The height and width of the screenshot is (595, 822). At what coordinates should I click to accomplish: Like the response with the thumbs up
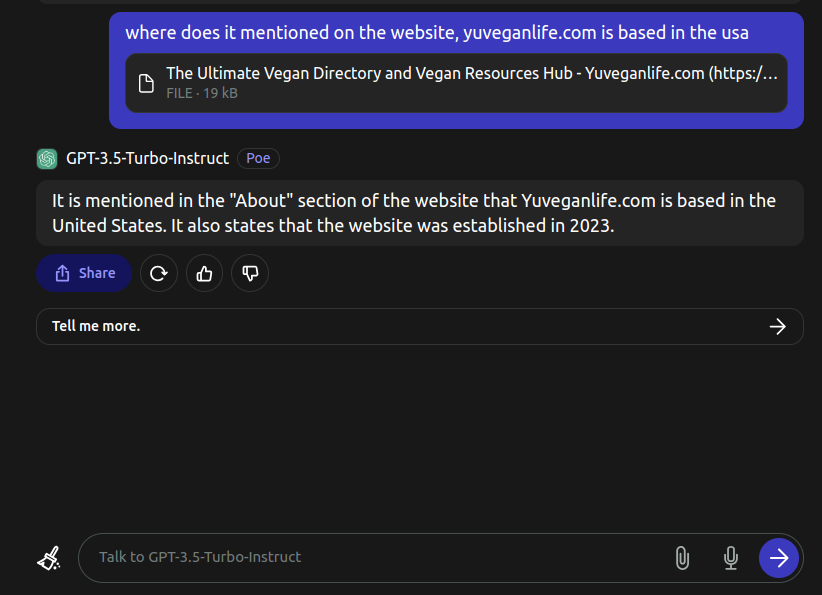pyautogui.click(x=204, y=273)
